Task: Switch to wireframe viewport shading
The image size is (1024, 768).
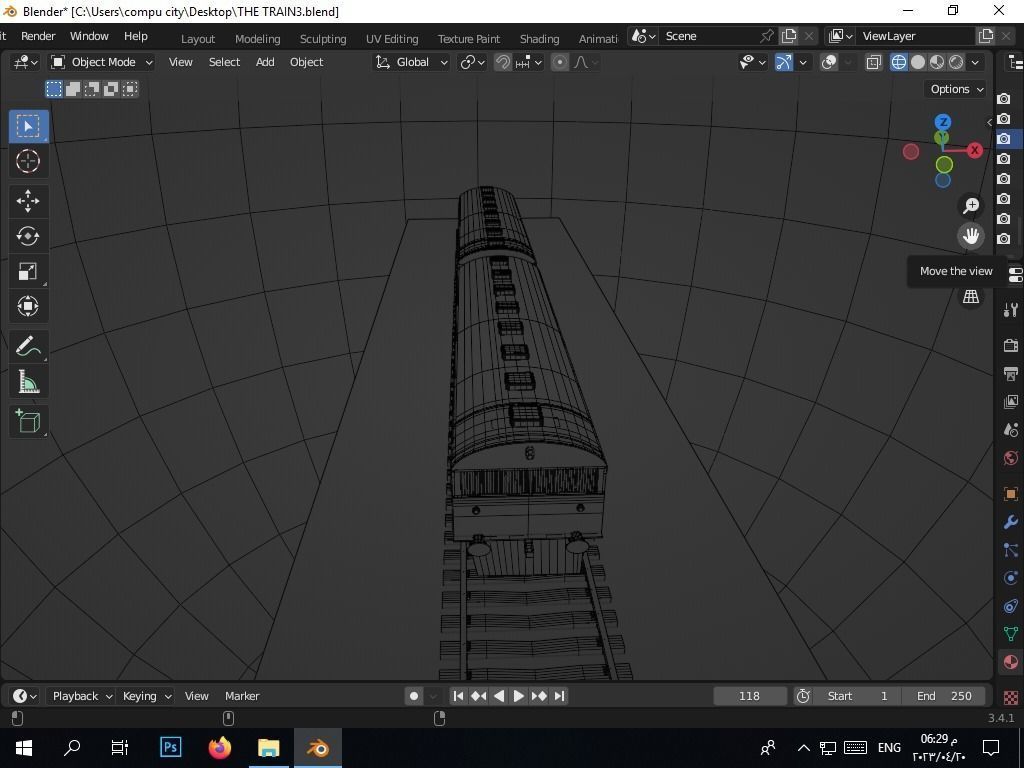Action: (x=899, y=62)
